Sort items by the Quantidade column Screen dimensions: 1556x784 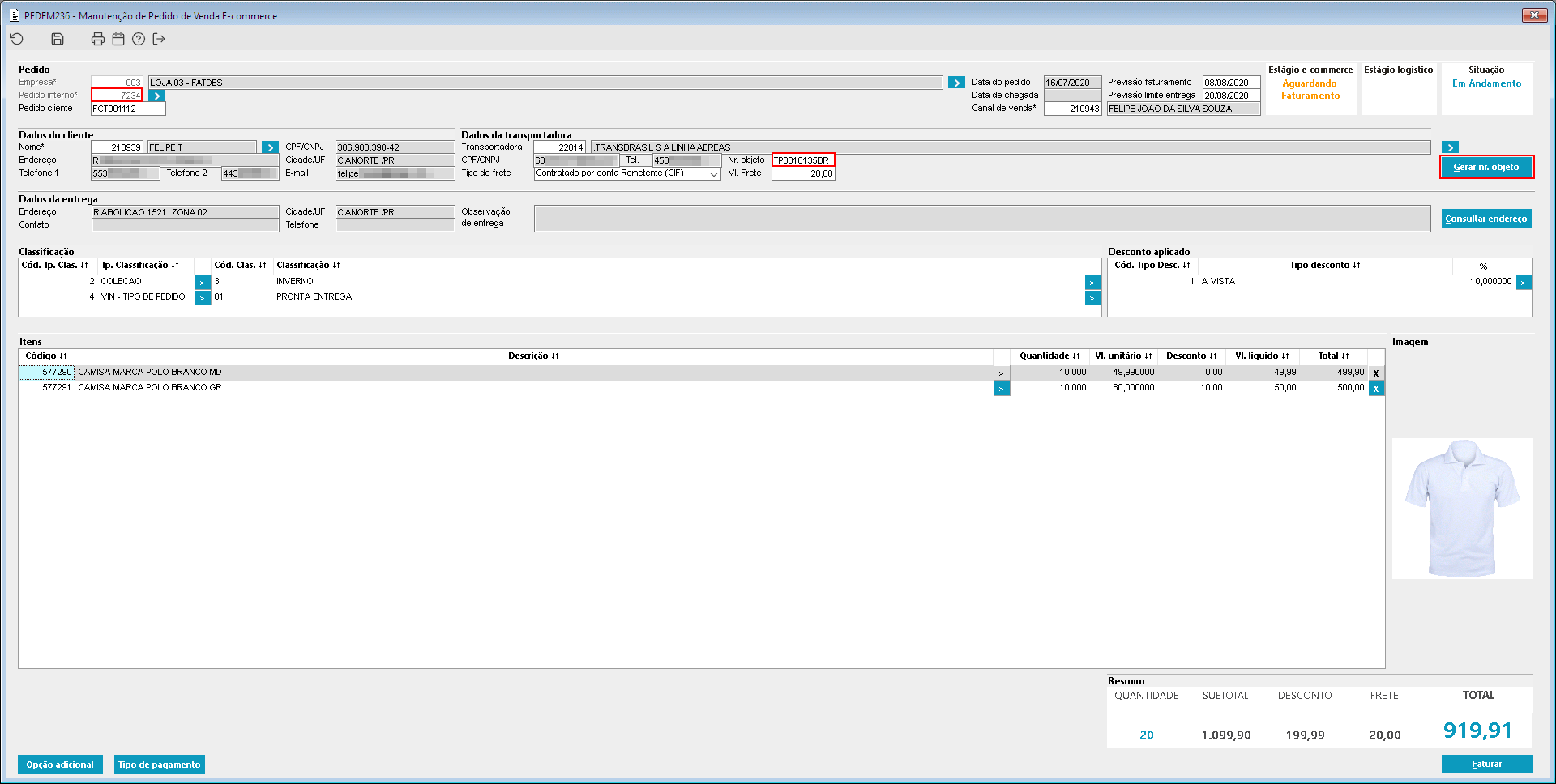pos(1049,356)
